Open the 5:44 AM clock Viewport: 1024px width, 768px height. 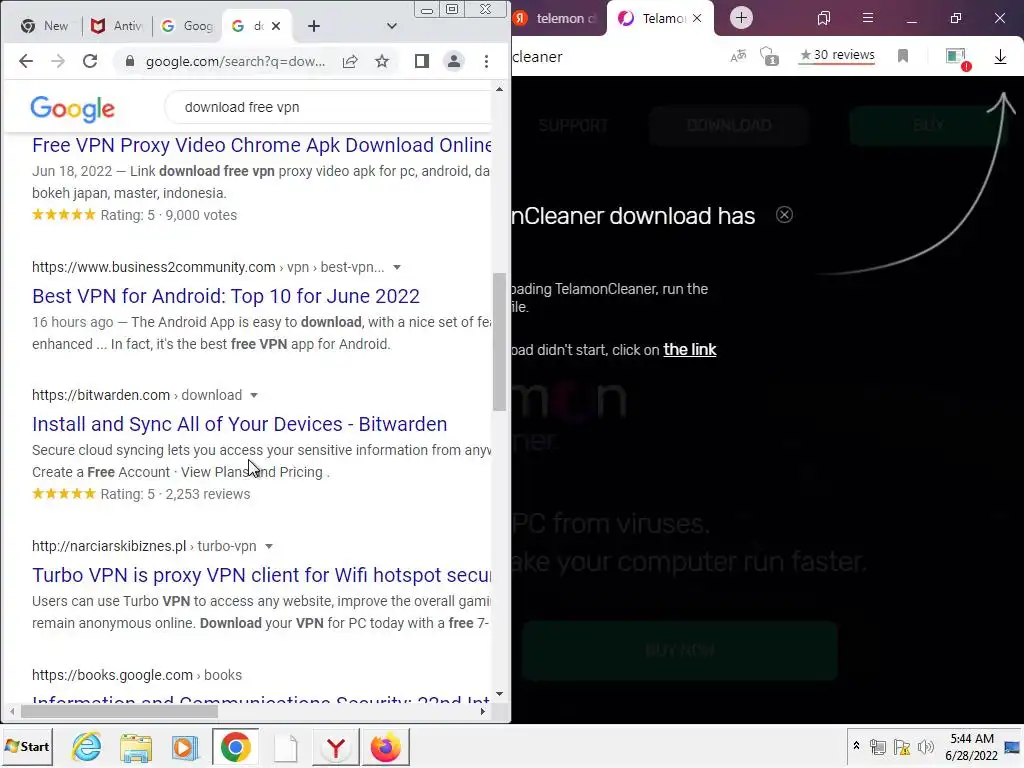[972, 739]
